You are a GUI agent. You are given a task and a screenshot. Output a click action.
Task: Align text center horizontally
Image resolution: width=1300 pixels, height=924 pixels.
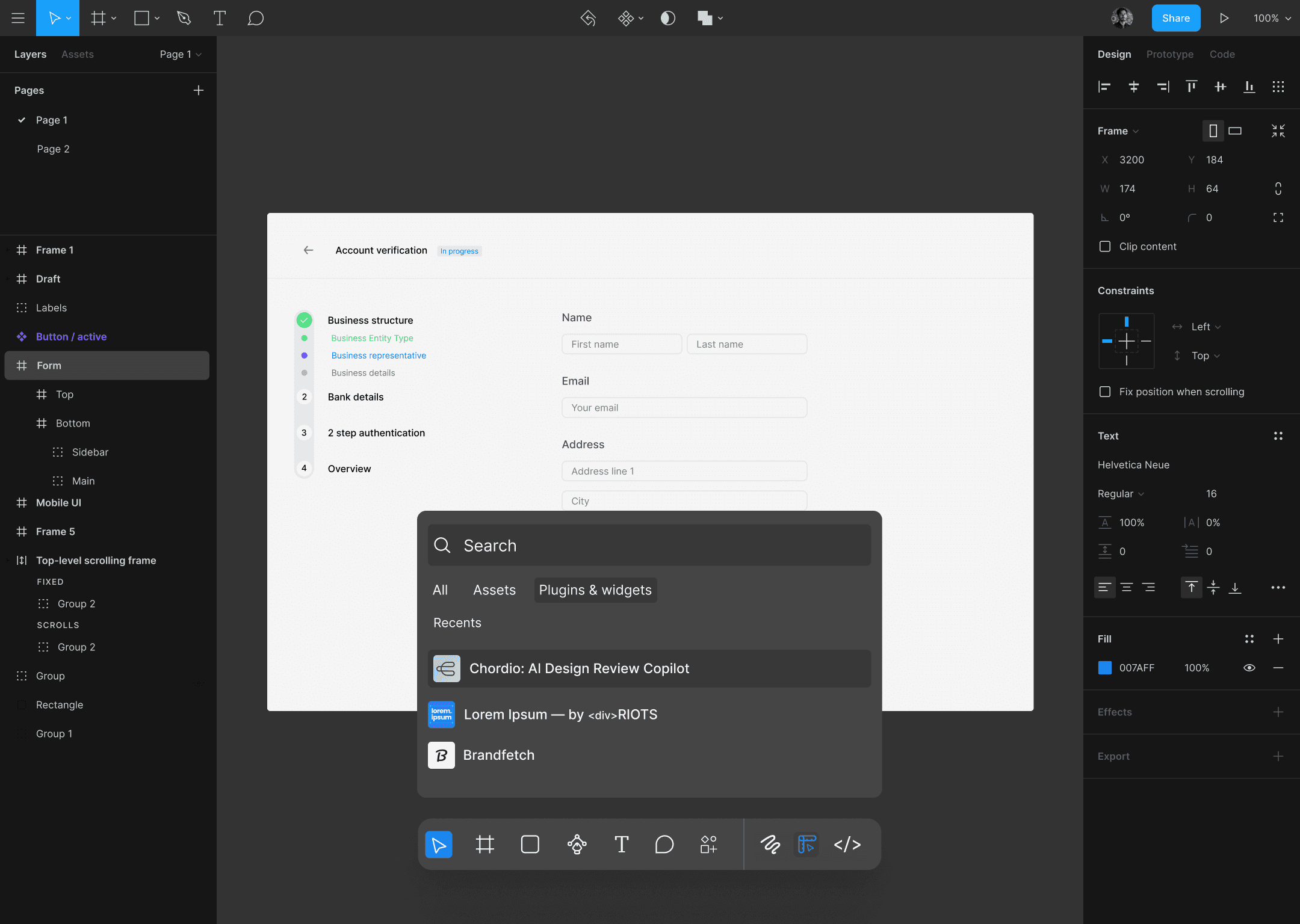(x=1127, y=587)
